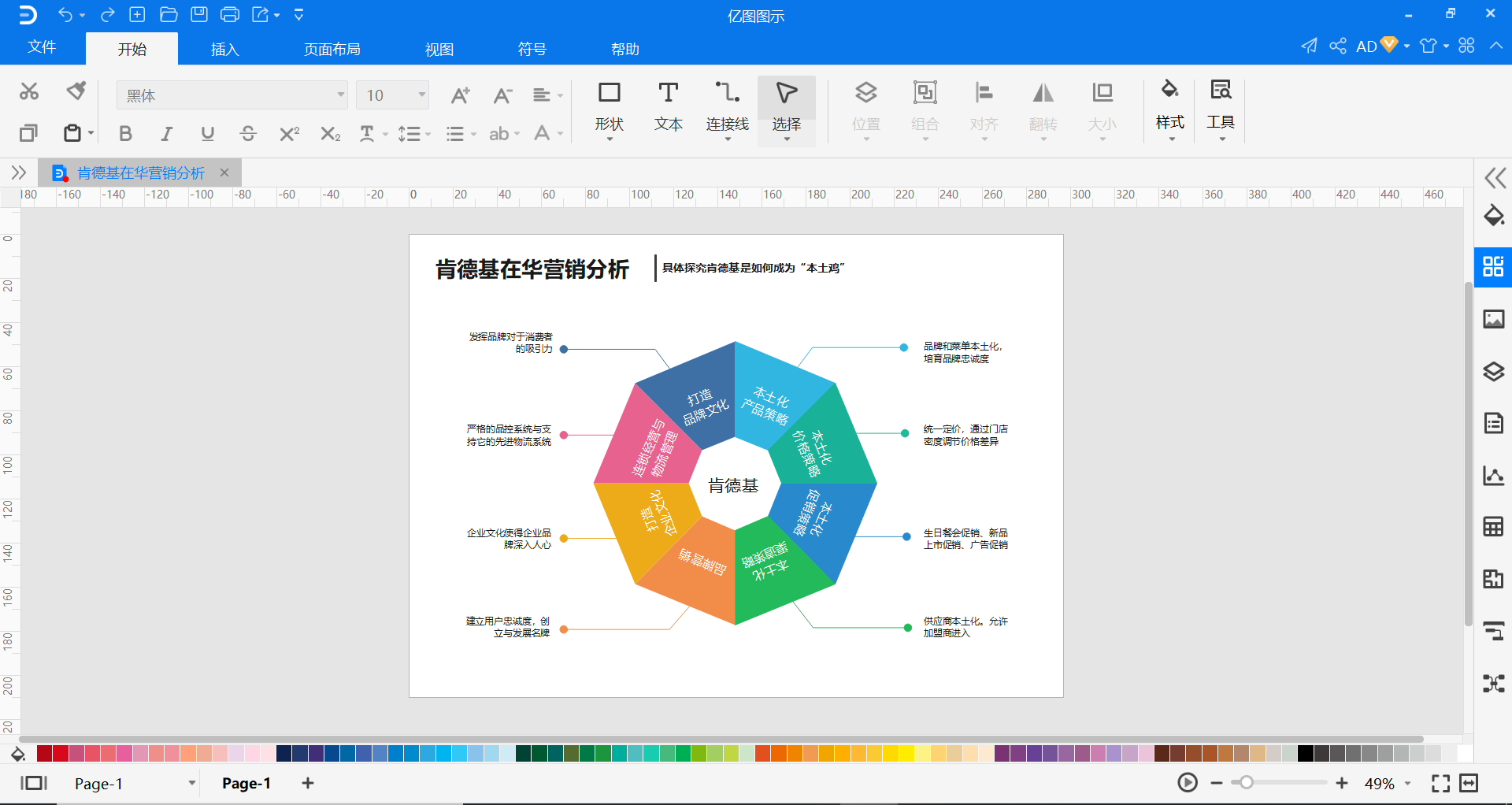The height and width of the screenshot is (805, 1512).
Task: Open the 帮助 tab
Action: (625, 49)
